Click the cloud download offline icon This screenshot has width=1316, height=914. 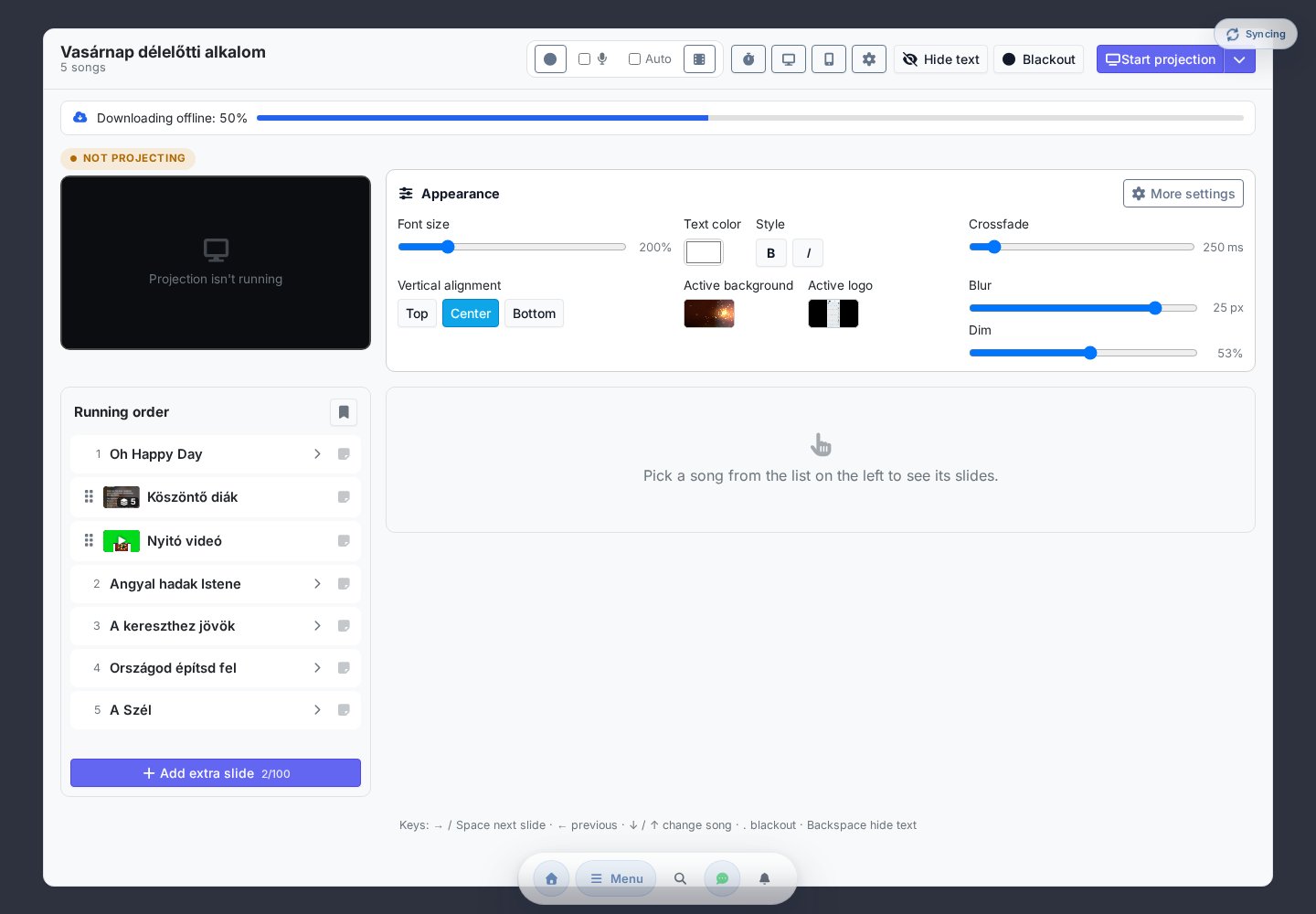[80, 117]
